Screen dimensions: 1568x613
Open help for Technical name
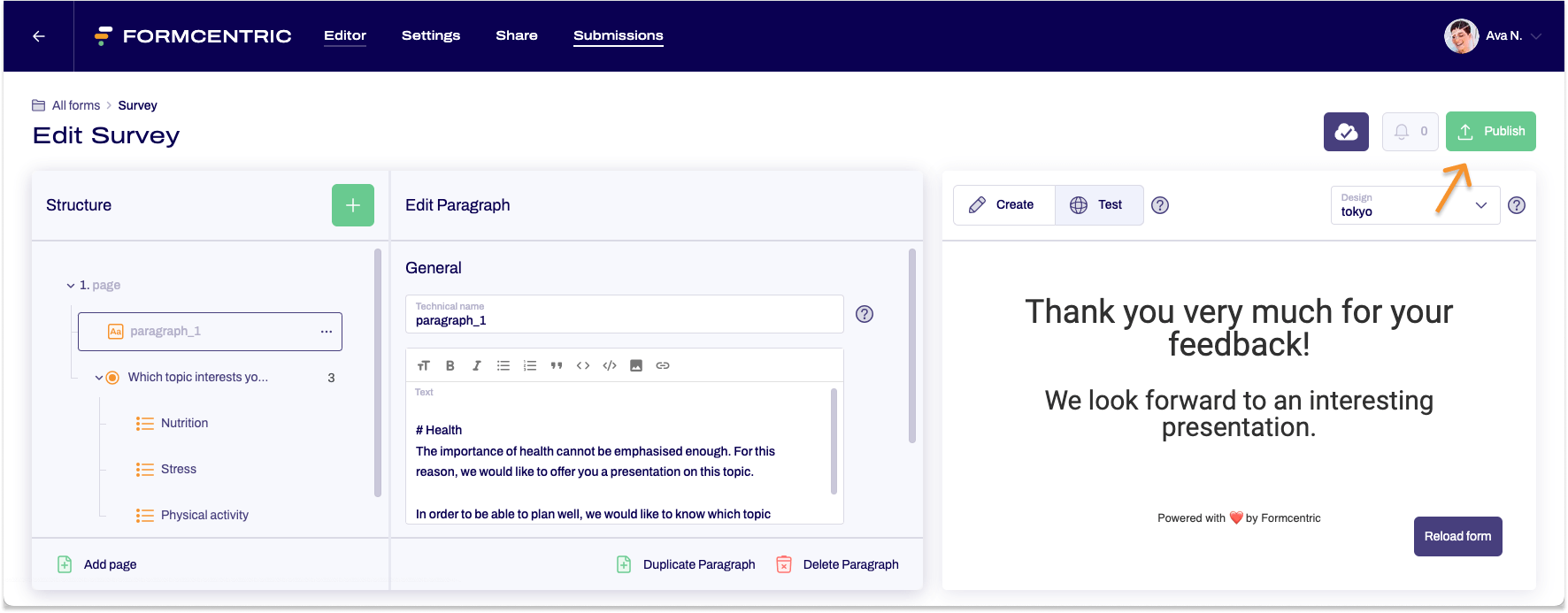tap(865, 314)
